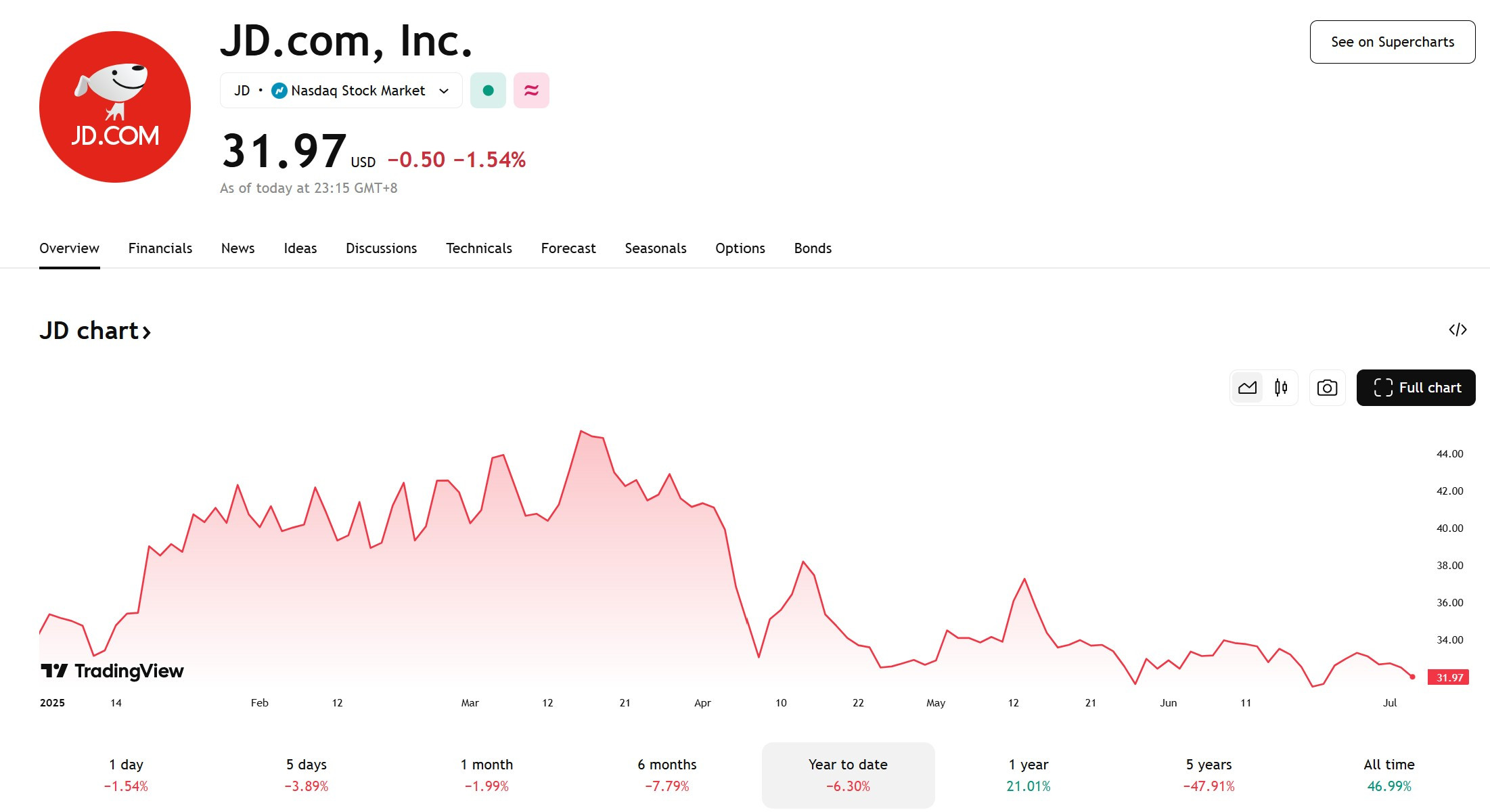Switch to the 1 year range

1029,775
